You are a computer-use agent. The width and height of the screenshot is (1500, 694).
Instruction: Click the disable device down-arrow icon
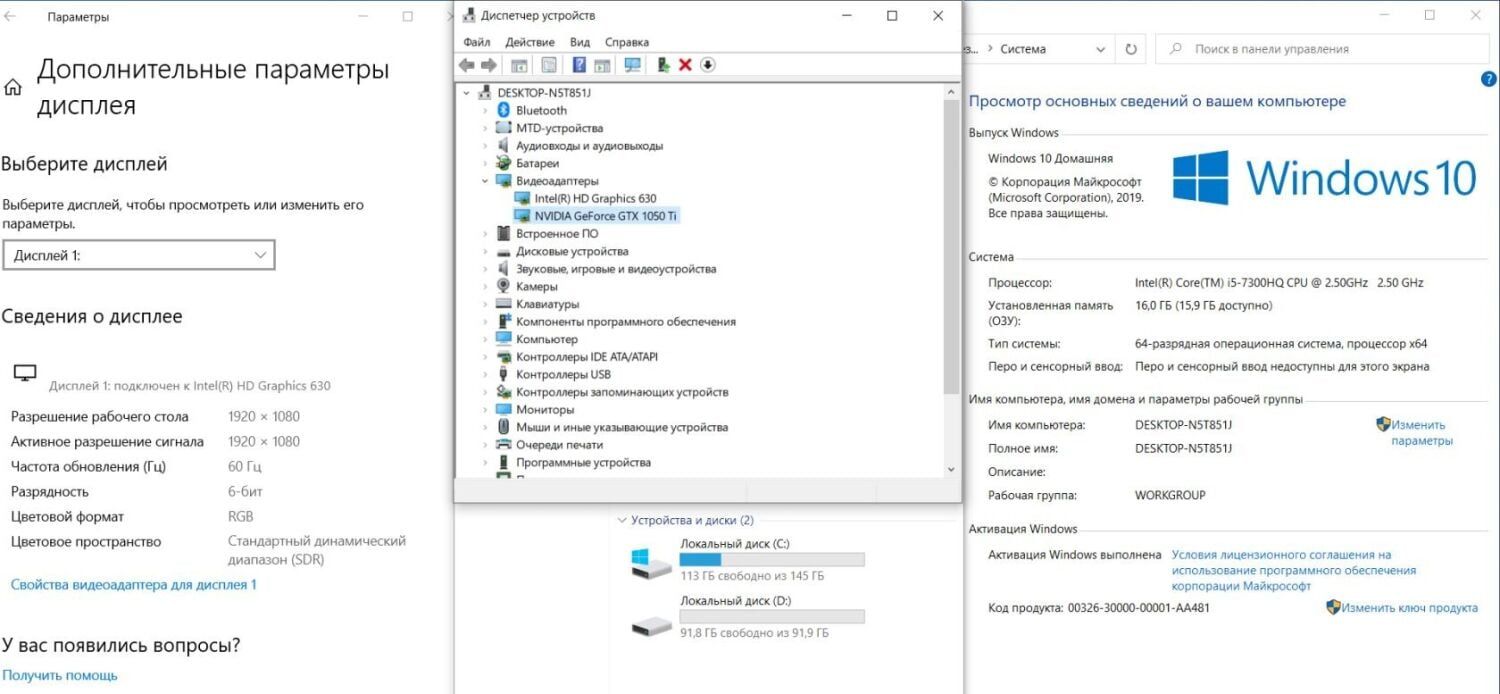tap(708, 65)
